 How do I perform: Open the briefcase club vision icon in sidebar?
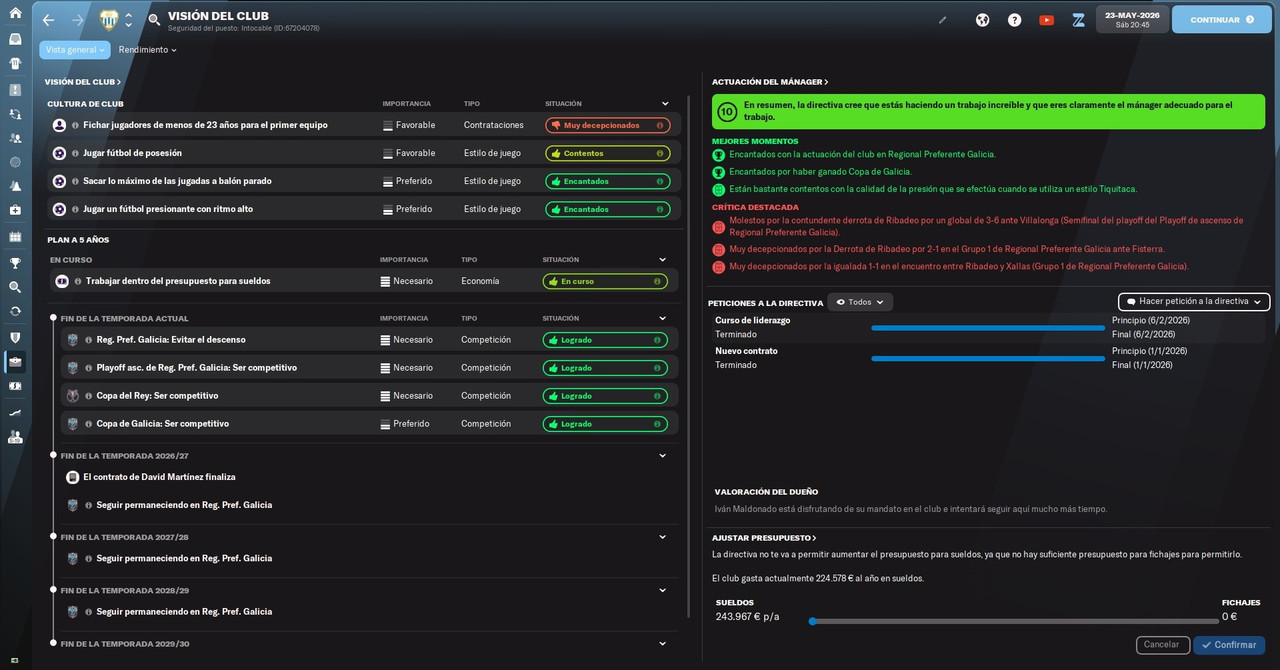(x=15, y=361)
